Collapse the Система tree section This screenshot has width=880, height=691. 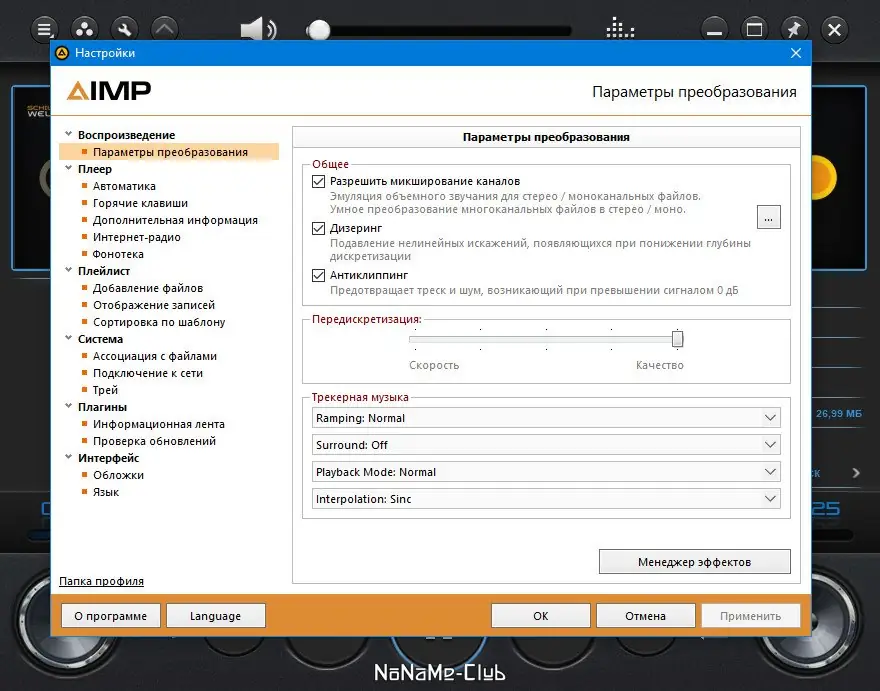click(68, 338)
